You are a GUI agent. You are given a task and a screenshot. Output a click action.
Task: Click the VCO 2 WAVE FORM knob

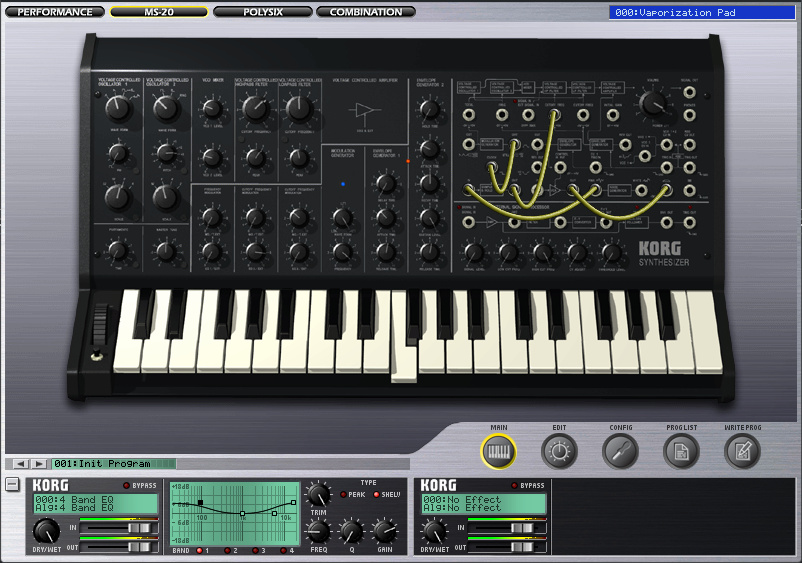166,108
